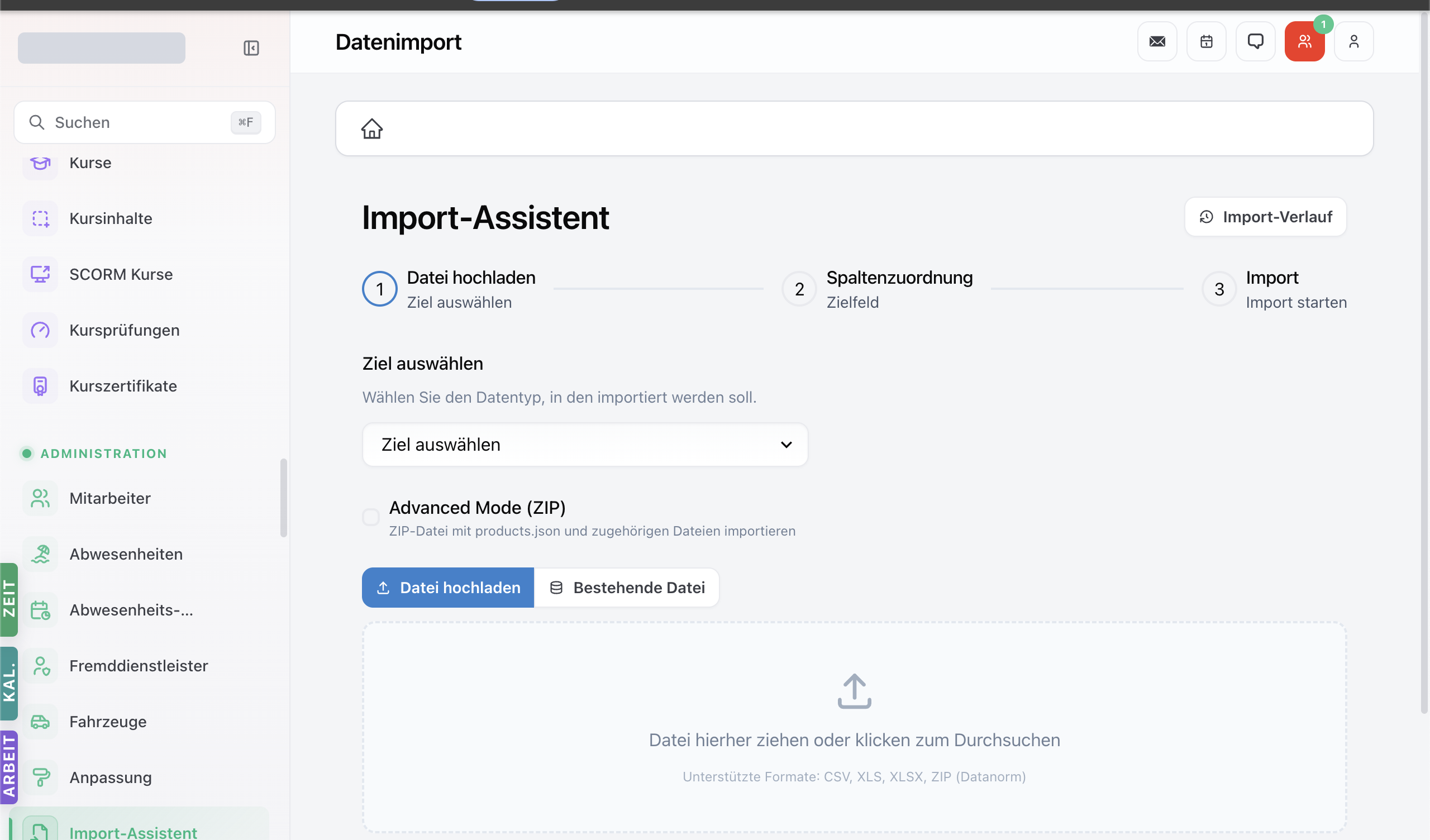
Task: Open the calendar icon in header
Action: [x=1207, y=41]
